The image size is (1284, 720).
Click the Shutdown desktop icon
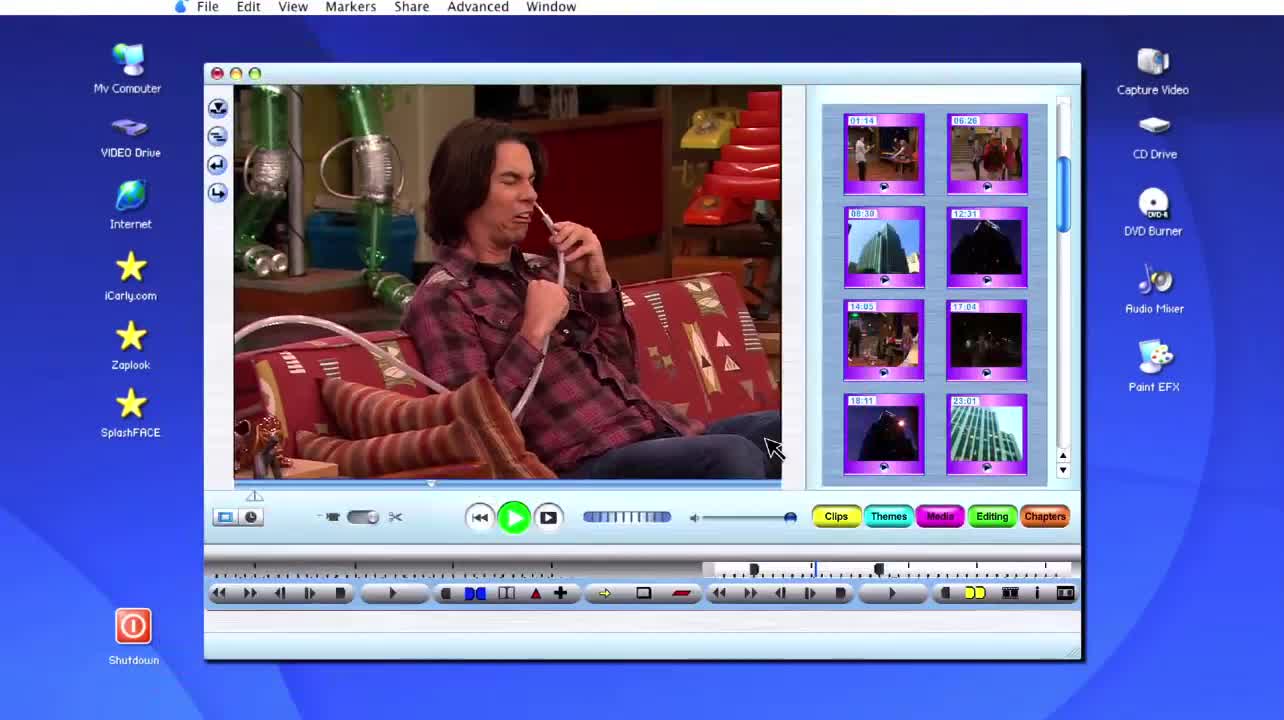pyautogui.click(x=133, y=636)
